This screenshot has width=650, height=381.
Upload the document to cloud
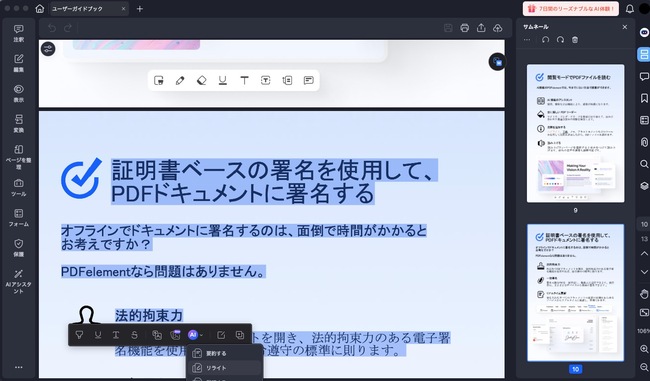[497, 28]
